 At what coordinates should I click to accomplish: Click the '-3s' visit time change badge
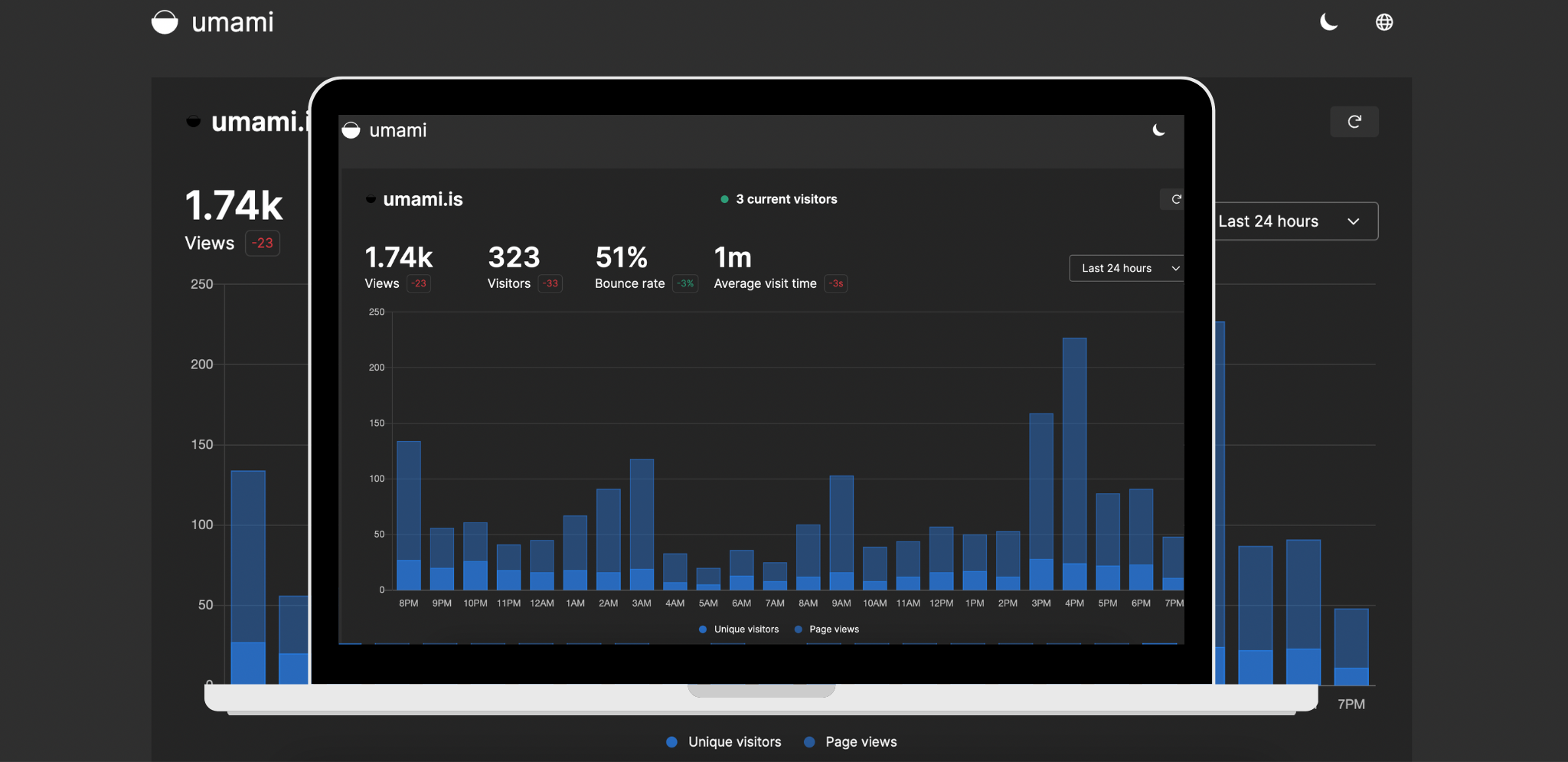[x=836, y=283]
